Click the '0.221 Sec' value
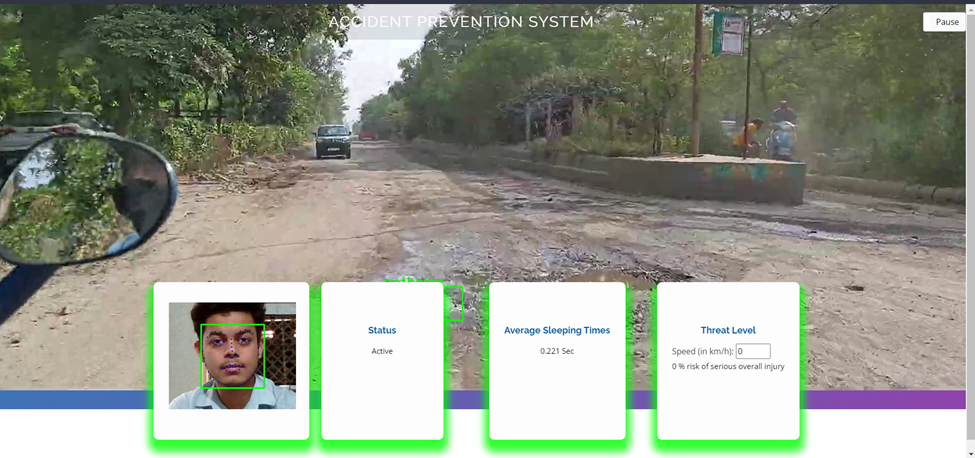 pos(557,351)
